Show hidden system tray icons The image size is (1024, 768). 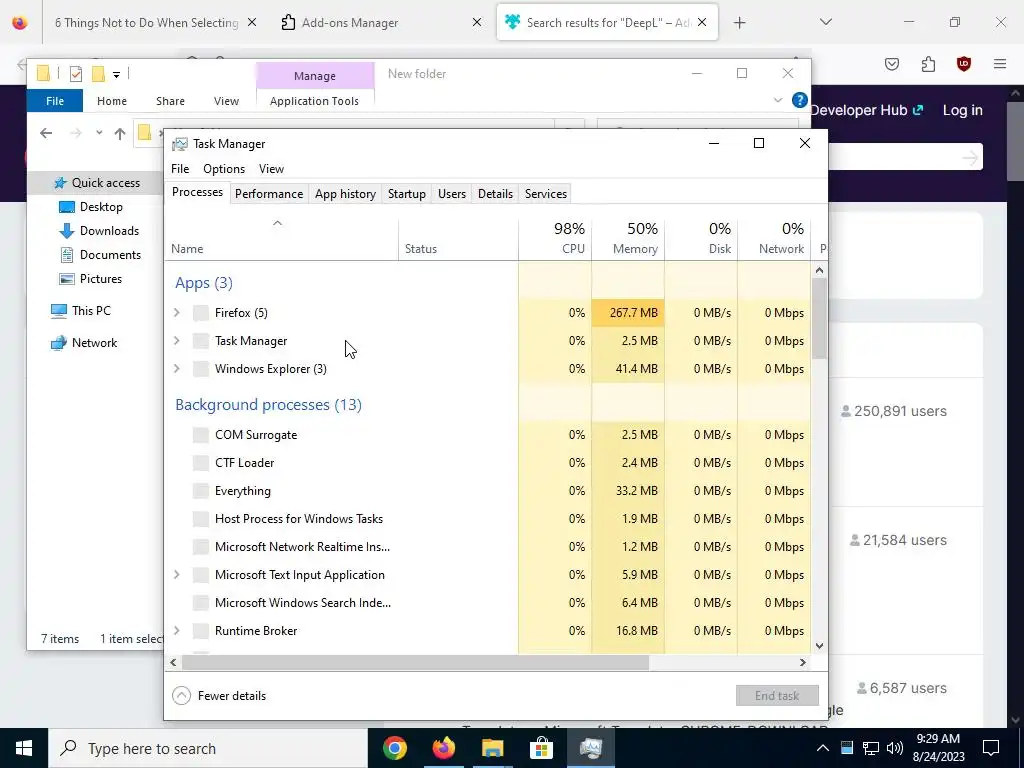pos(823,748)
